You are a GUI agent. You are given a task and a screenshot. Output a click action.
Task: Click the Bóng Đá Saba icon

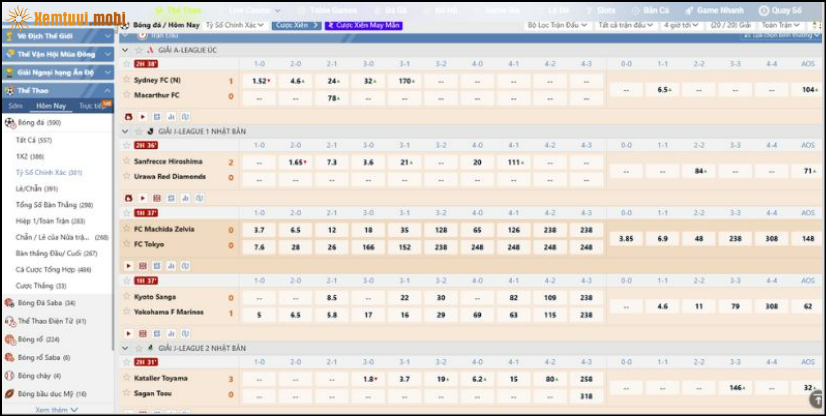tap(9, 302)
